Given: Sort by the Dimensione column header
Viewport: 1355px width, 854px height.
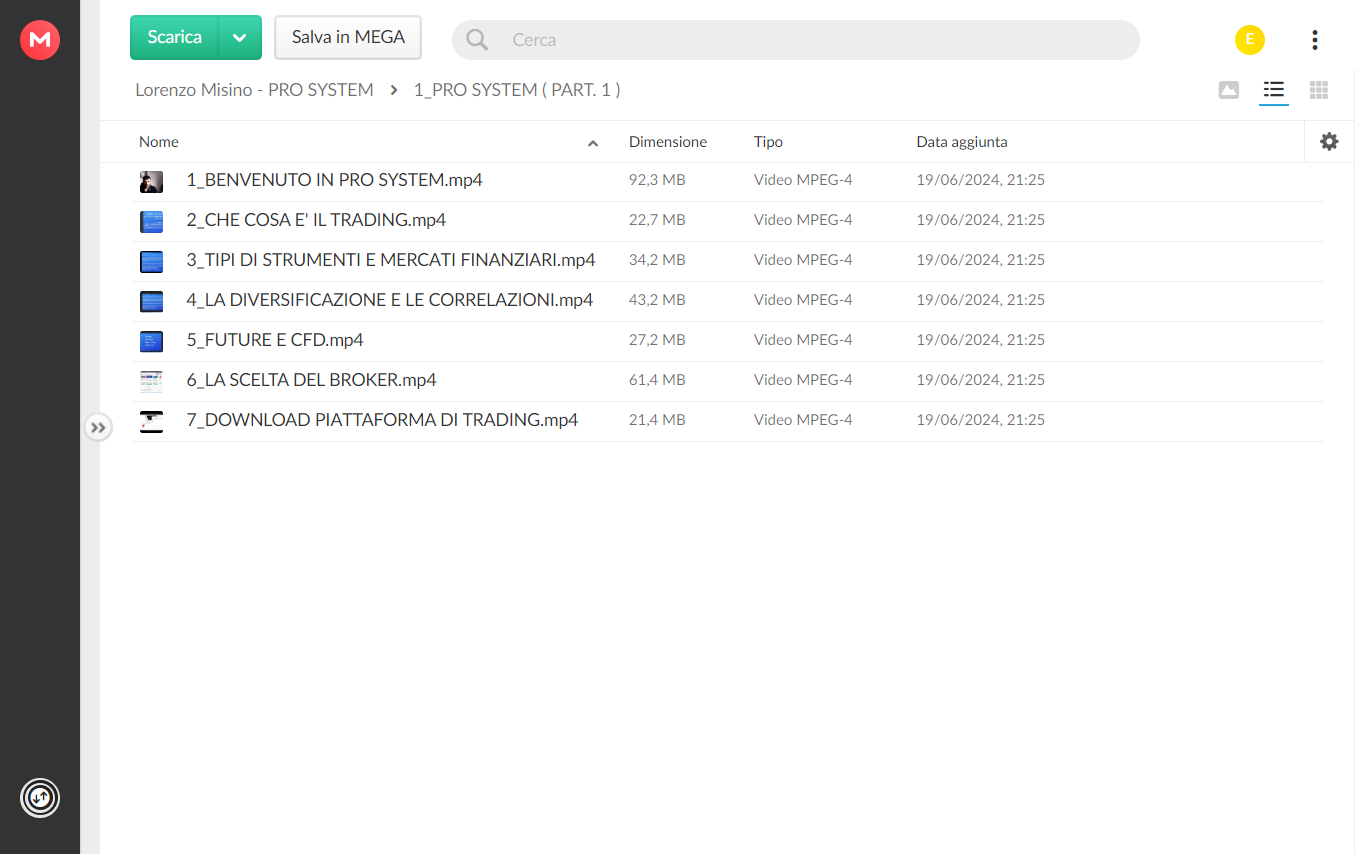Looking at the screenshot, I should click(668, 142).
